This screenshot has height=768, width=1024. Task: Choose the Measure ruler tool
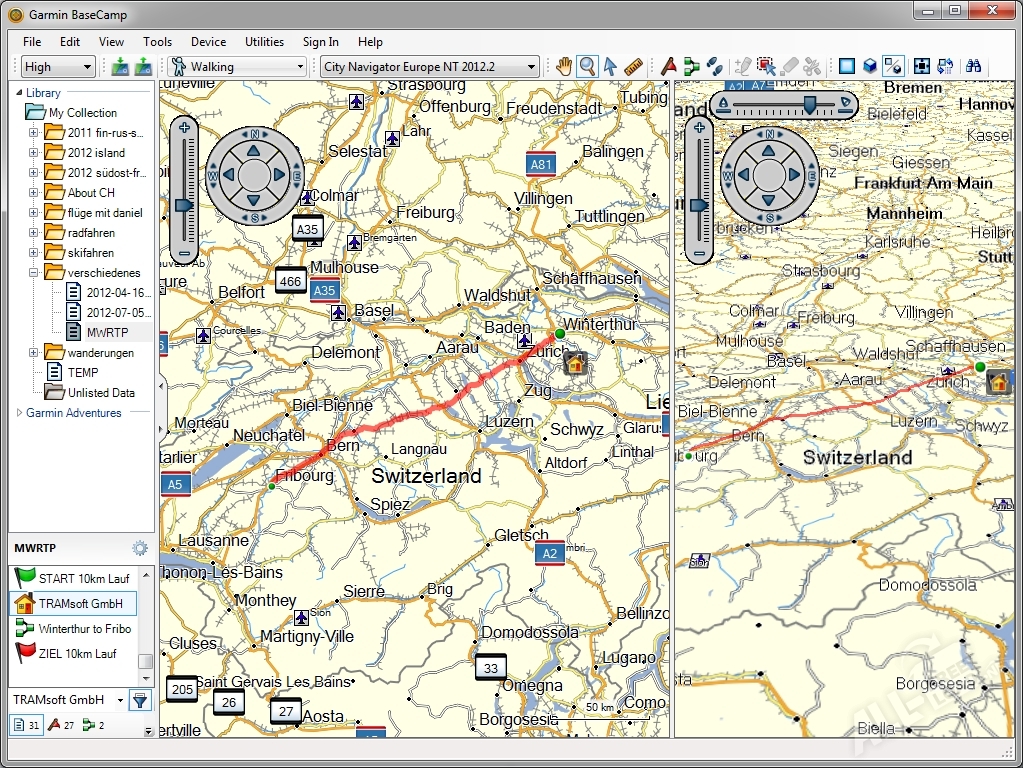point(633,67)
